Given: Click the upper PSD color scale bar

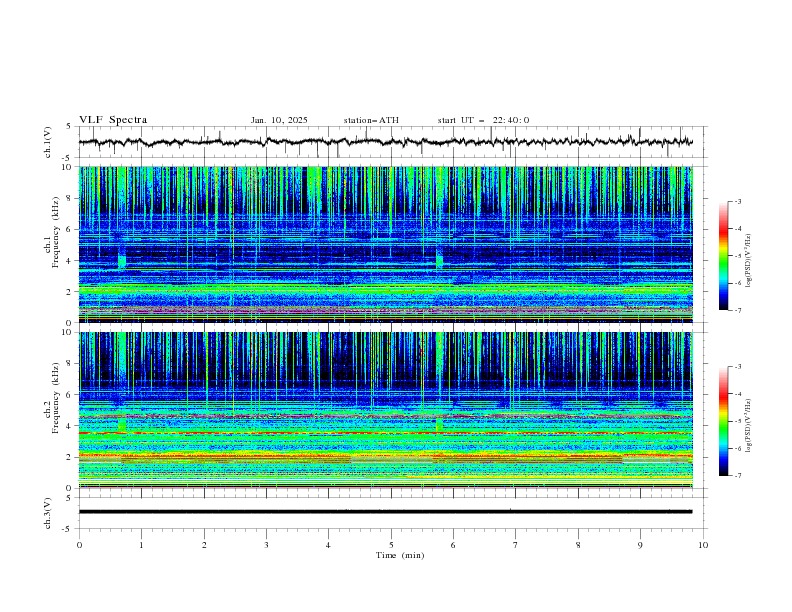Looking at the screenshot, I should [724, 256].
